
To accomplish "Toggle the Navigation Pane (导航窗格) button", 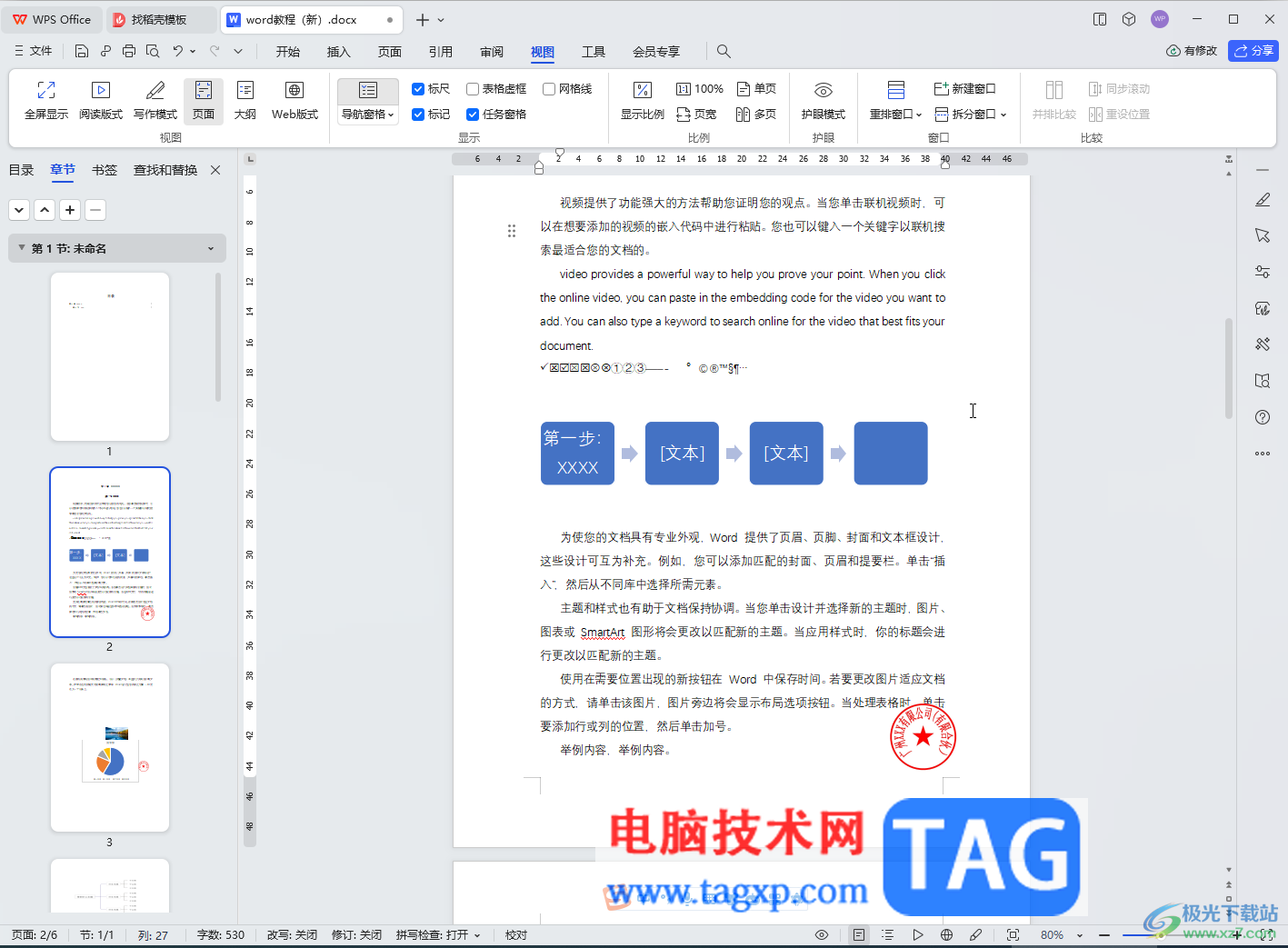I will [x=368, y=91].
